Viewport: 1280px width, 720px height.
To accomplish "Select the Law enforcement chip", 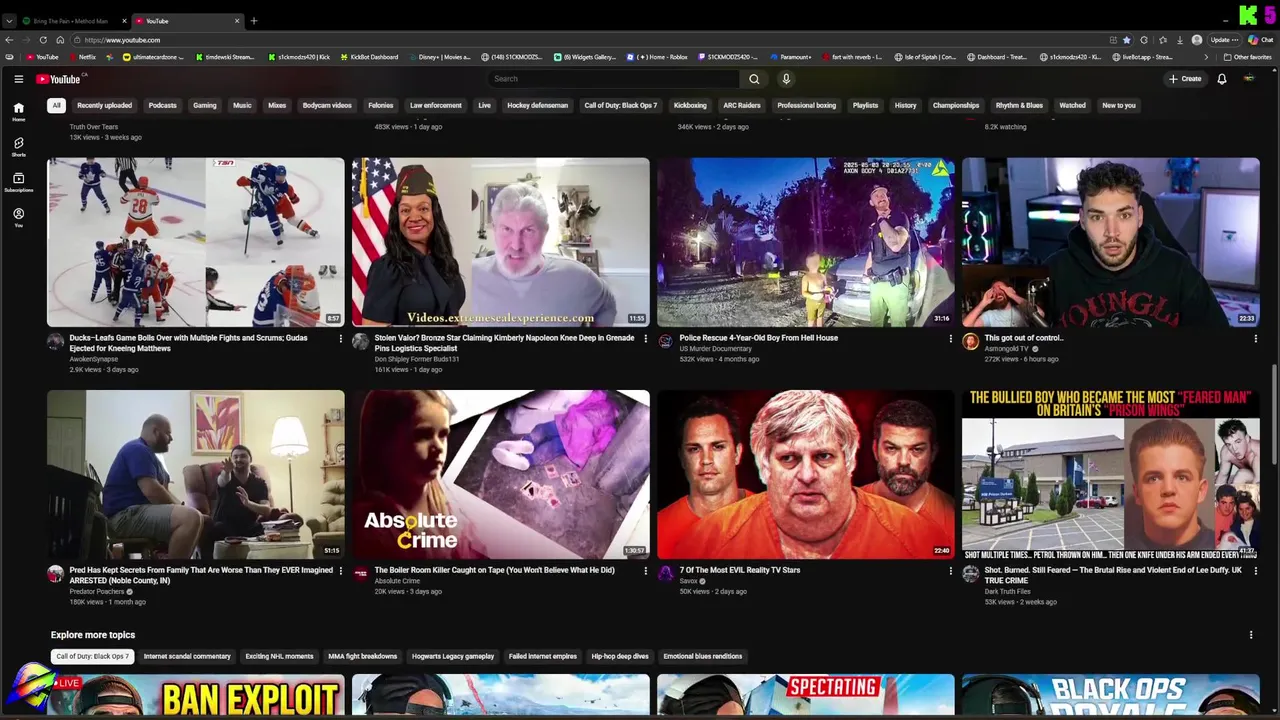I will point(436,105).
